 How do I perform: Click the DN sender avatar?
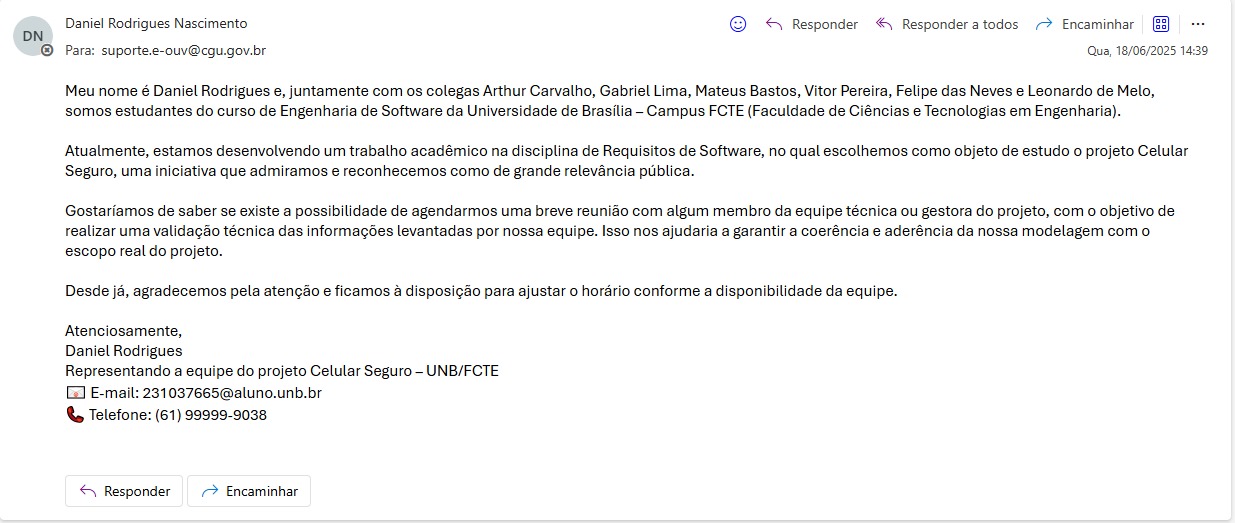pos(33,36)
